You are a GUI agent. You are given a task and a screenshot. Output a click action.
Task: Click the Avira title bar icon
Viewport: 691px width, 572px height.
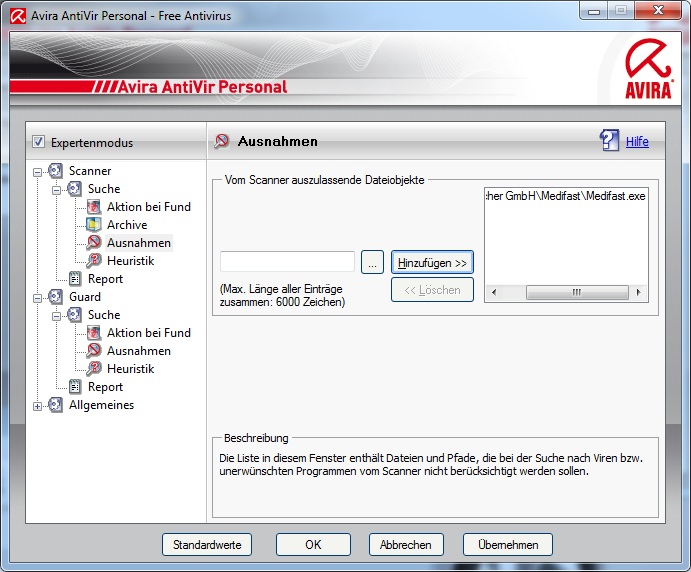point(18,16)
